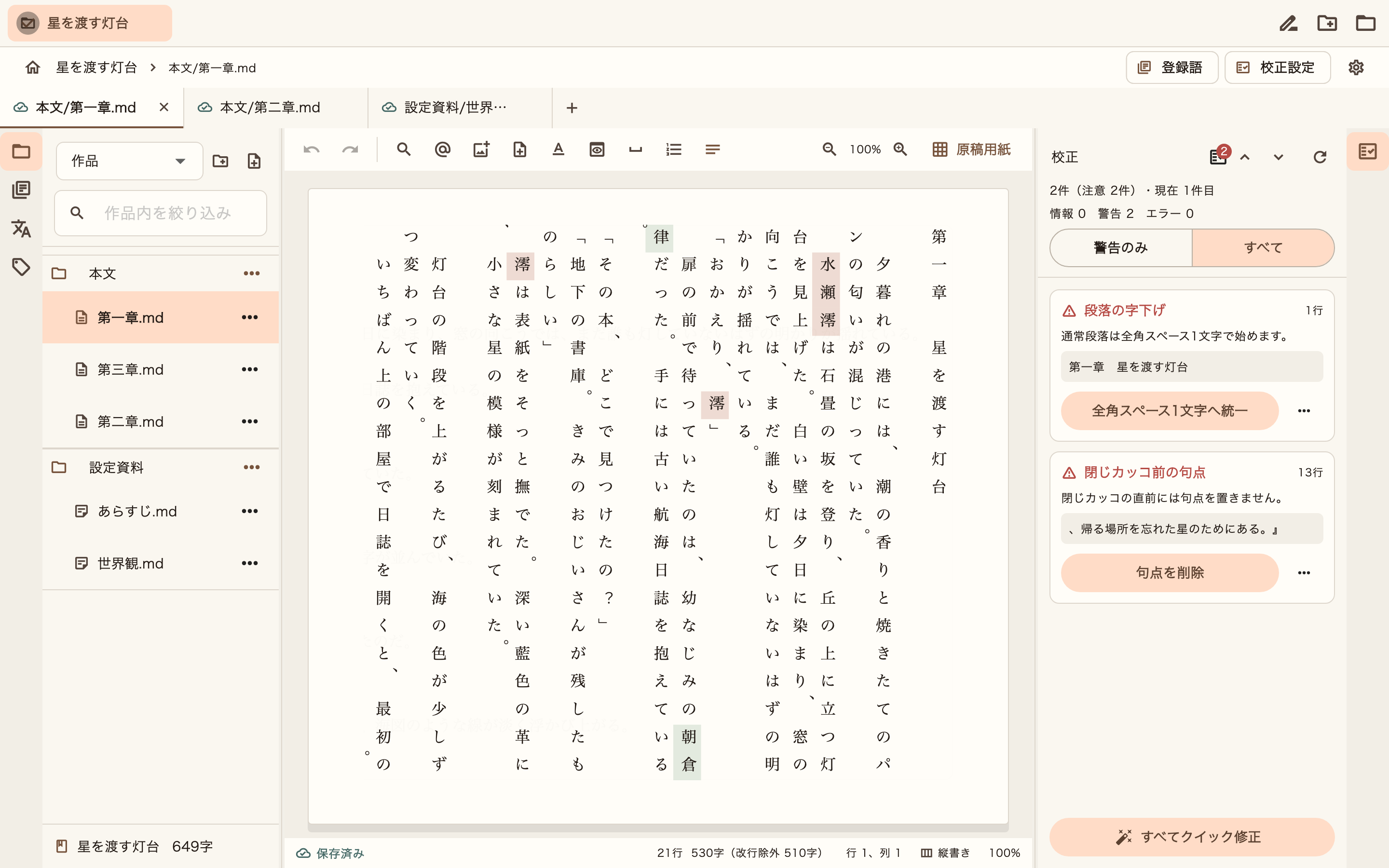Click the @ mention toolbar icon
This screenshot has width=1389, height=868.
(x=443, y=150)
